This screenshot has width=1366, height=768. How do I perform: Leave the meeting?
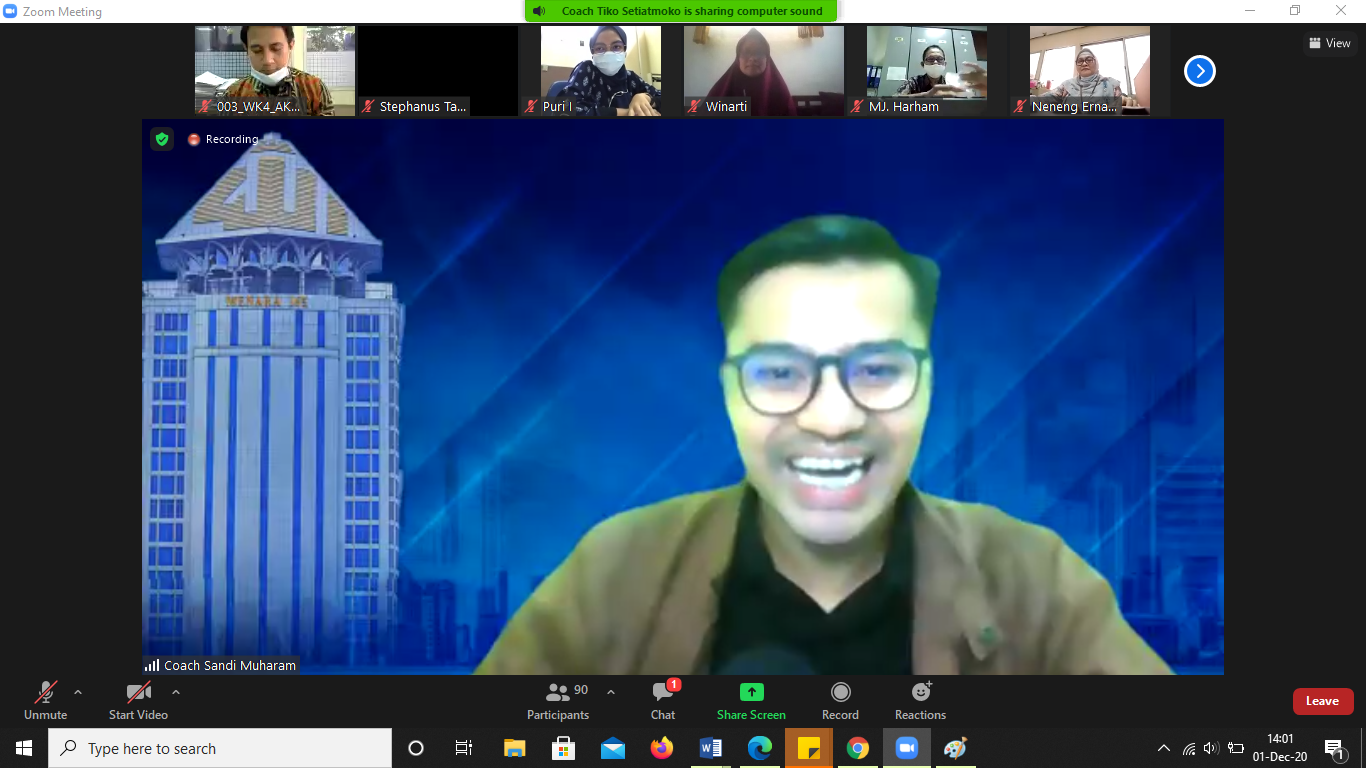tap(1322, 701)
